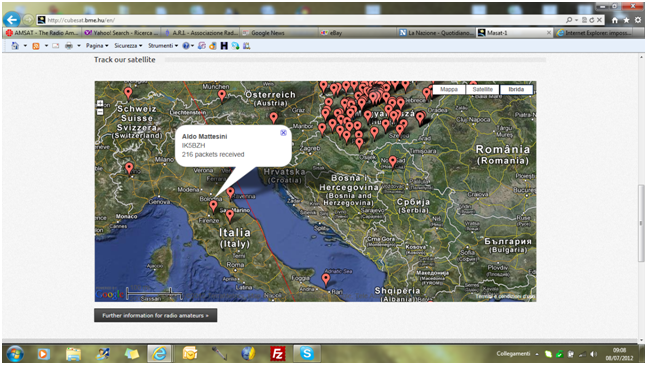Open Further information for radio amateurs

[x=156, y=316]
